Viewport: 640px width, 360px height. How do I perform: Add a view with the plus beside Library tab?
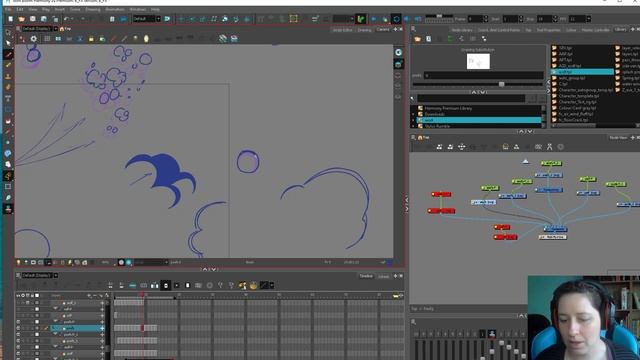point(632,29)
